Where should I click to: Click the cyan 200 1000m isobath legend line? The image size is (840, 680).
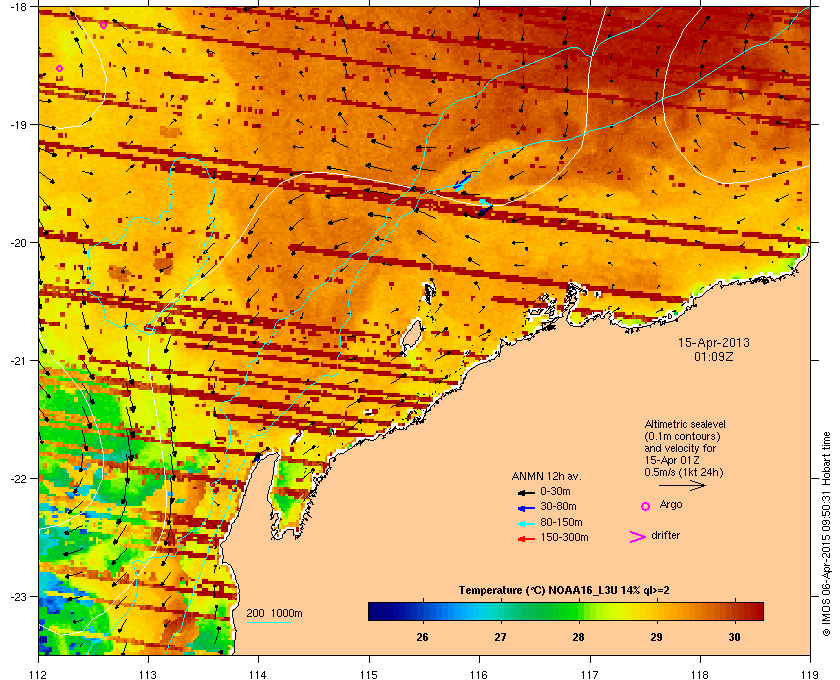click(268, 622)
